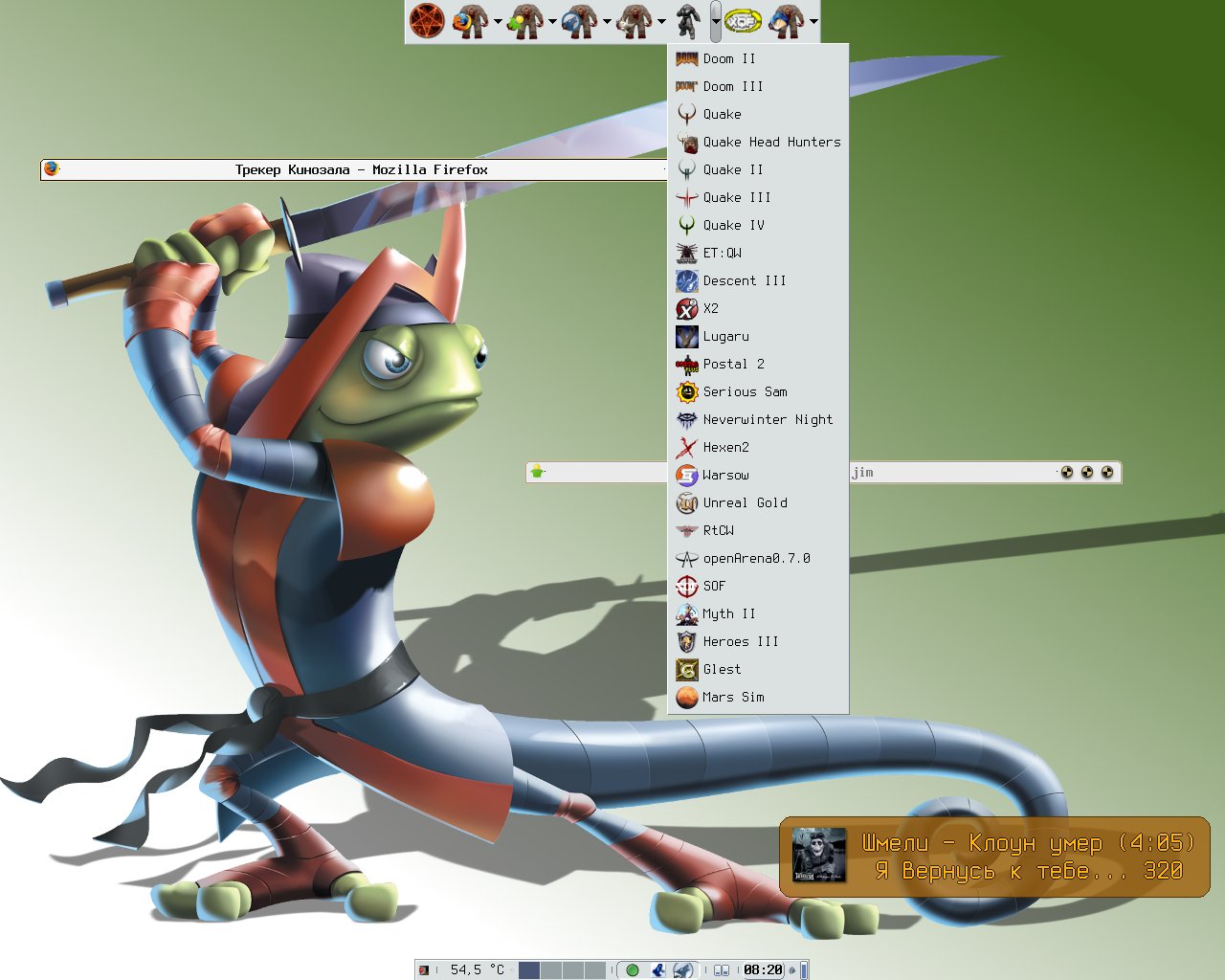This screenshot has height=980, width=1225.
Task: Open the white dog launcher icon
Action: 634,21
